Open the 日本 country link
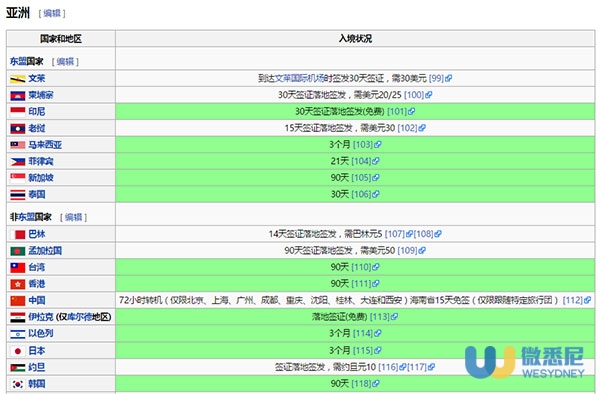Viewport: 600px width, 394px height. tap(37, 350)
